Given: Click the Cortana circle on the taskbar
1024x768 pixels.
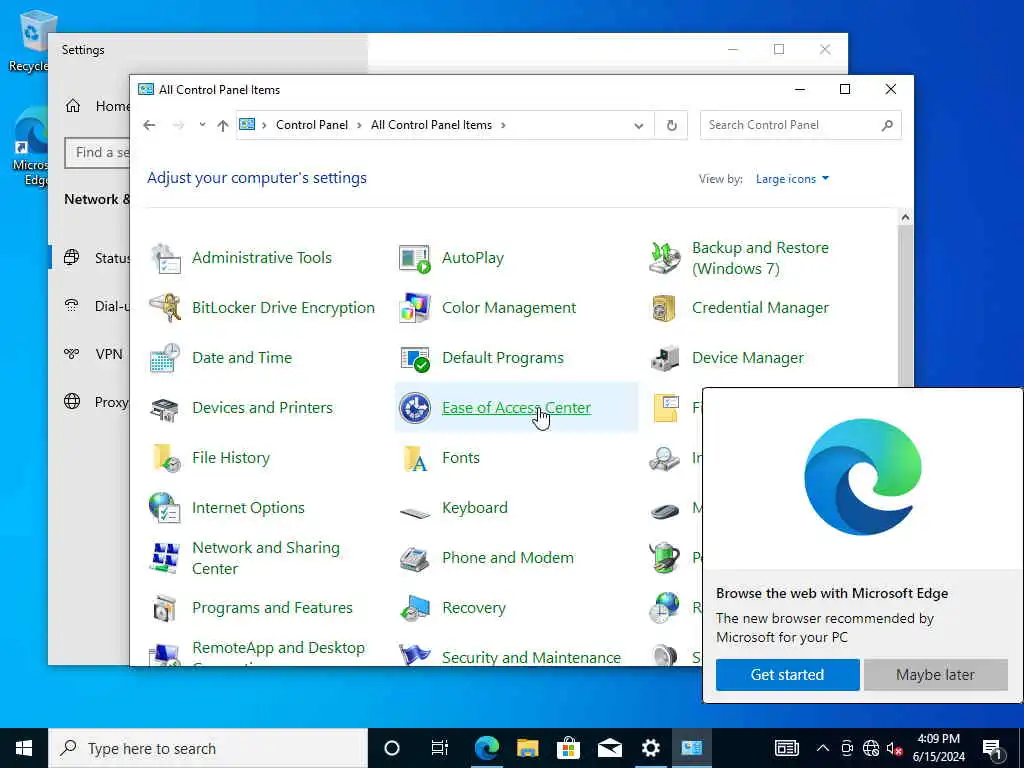Looking at the screenshot, I should (x=392, y=748).
